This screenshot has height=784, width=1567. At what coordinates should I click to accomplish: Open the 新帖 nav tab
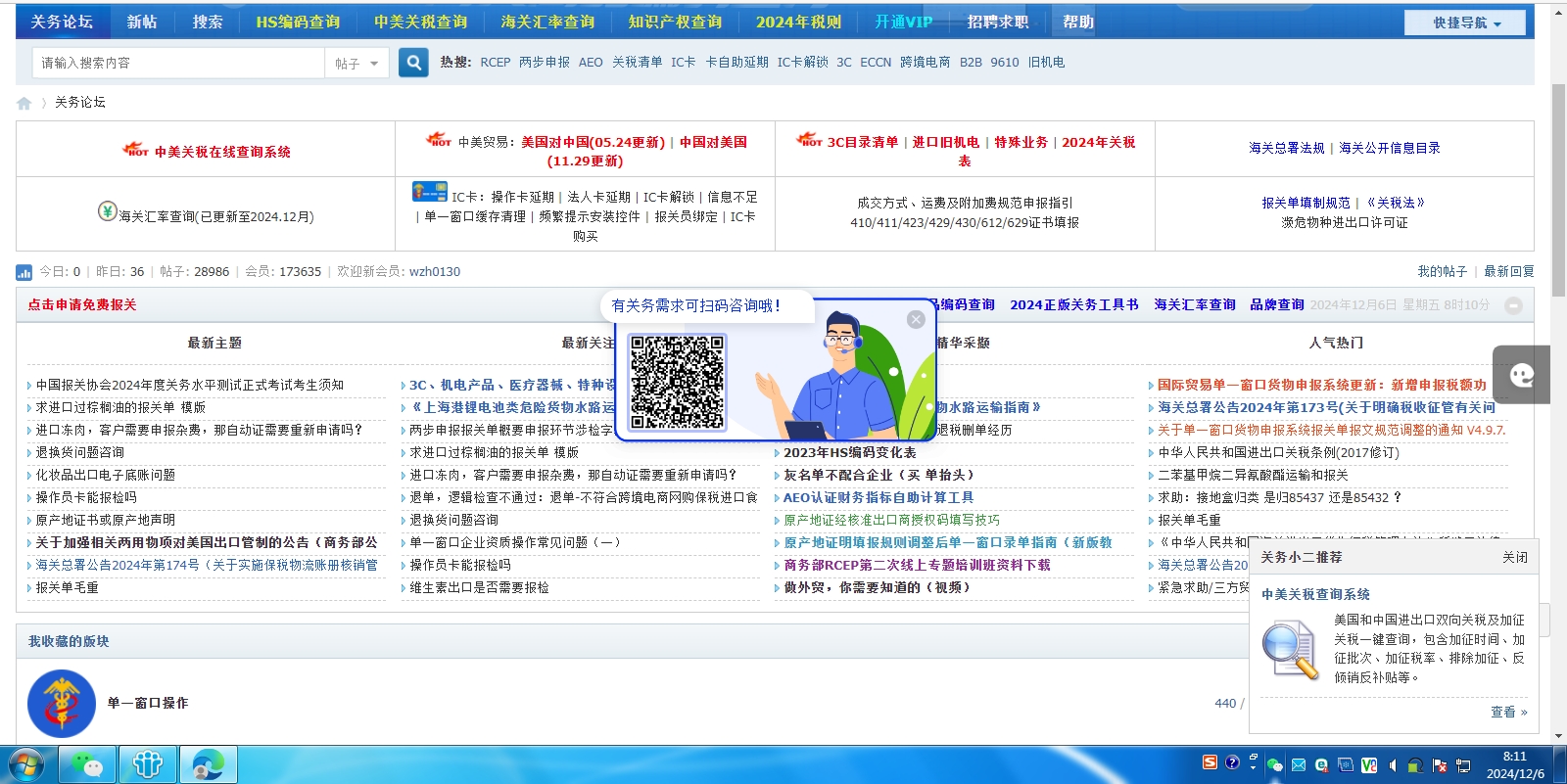point(142,22)
